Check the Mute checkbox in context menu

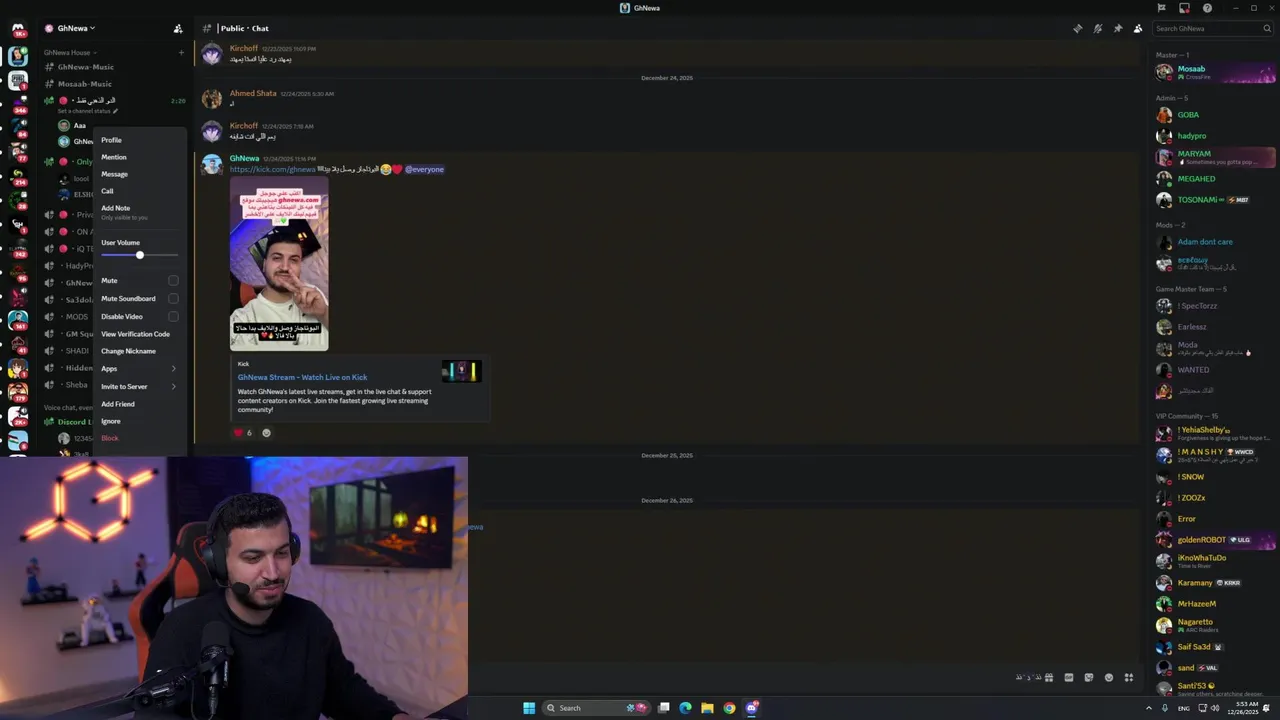pyautogui.click(x=173, y=281)
